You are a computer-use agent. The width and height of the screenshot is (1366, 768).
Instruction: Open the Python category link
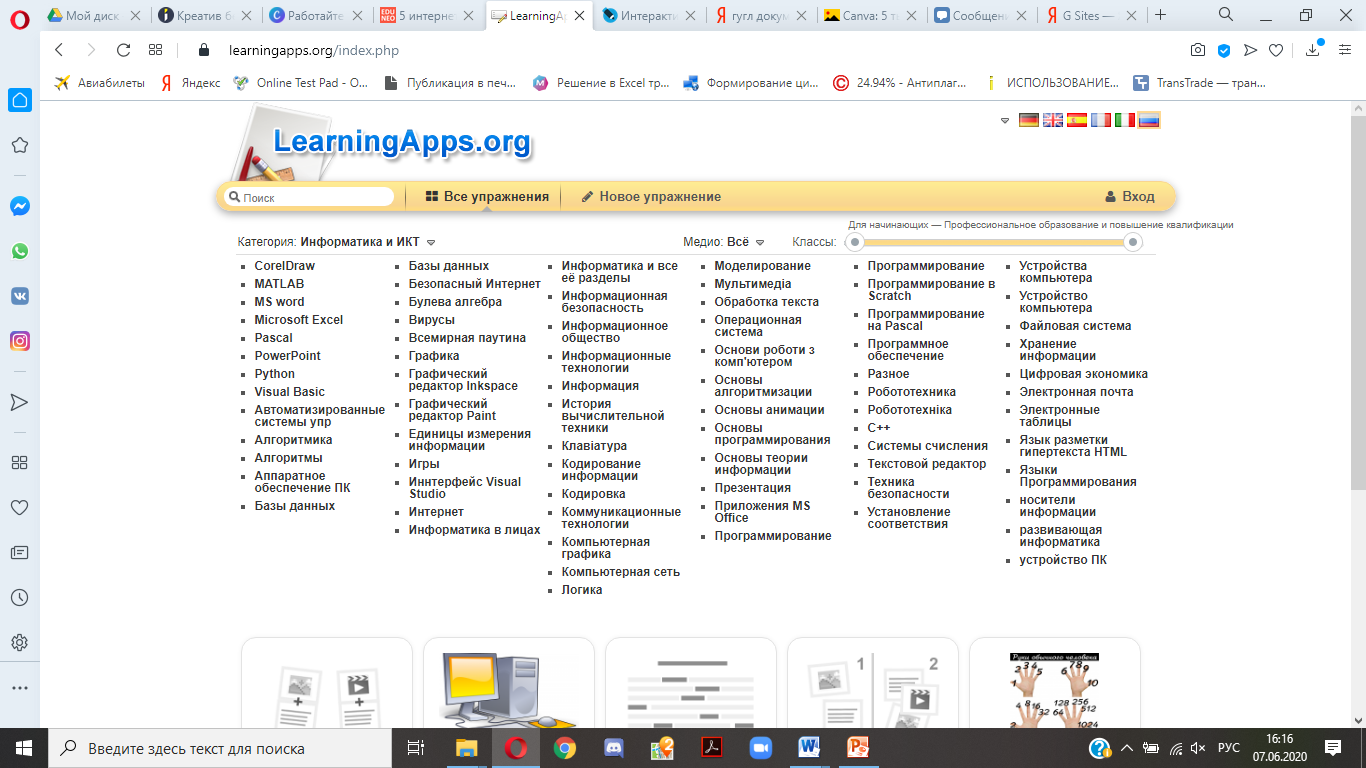pyautogui.click(x=275, y=374)
